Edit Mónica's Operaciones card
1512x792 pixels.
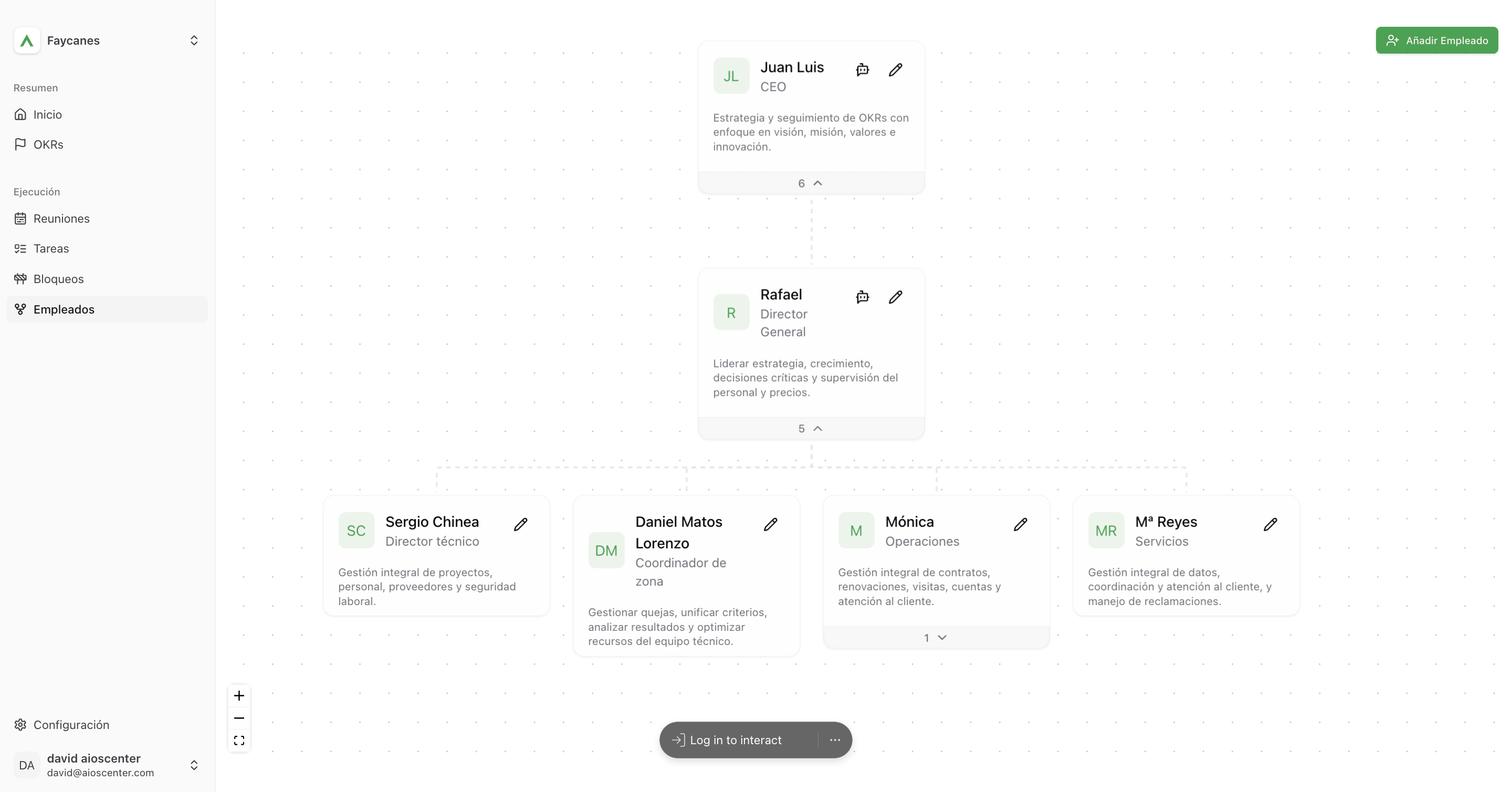pyautogui.click(x=1021, y=524)
